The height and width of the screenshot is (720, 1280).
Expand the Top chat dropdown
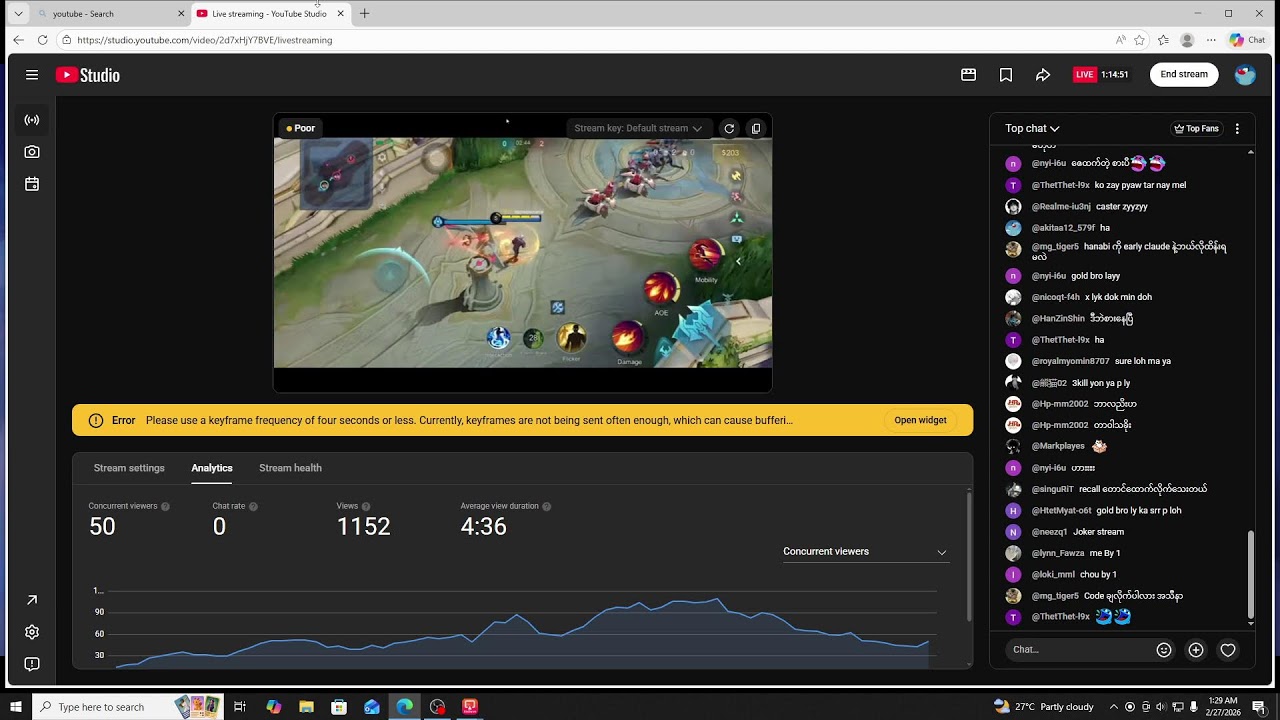(x=1032, y=129)
